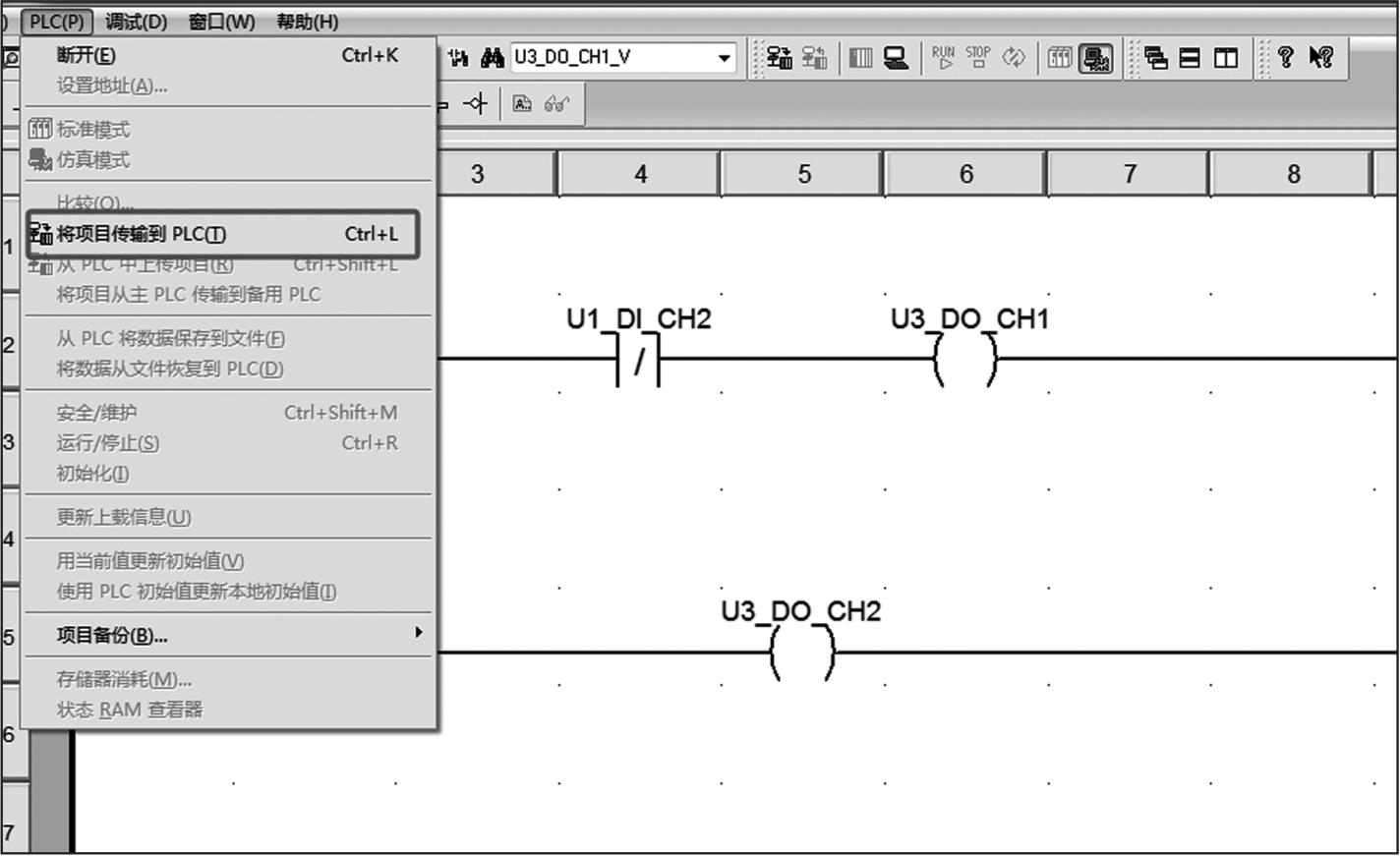The width and height of the screenshot is (1400, 856).
Task: Click column header 5
Action: click(x=804, y=175)
